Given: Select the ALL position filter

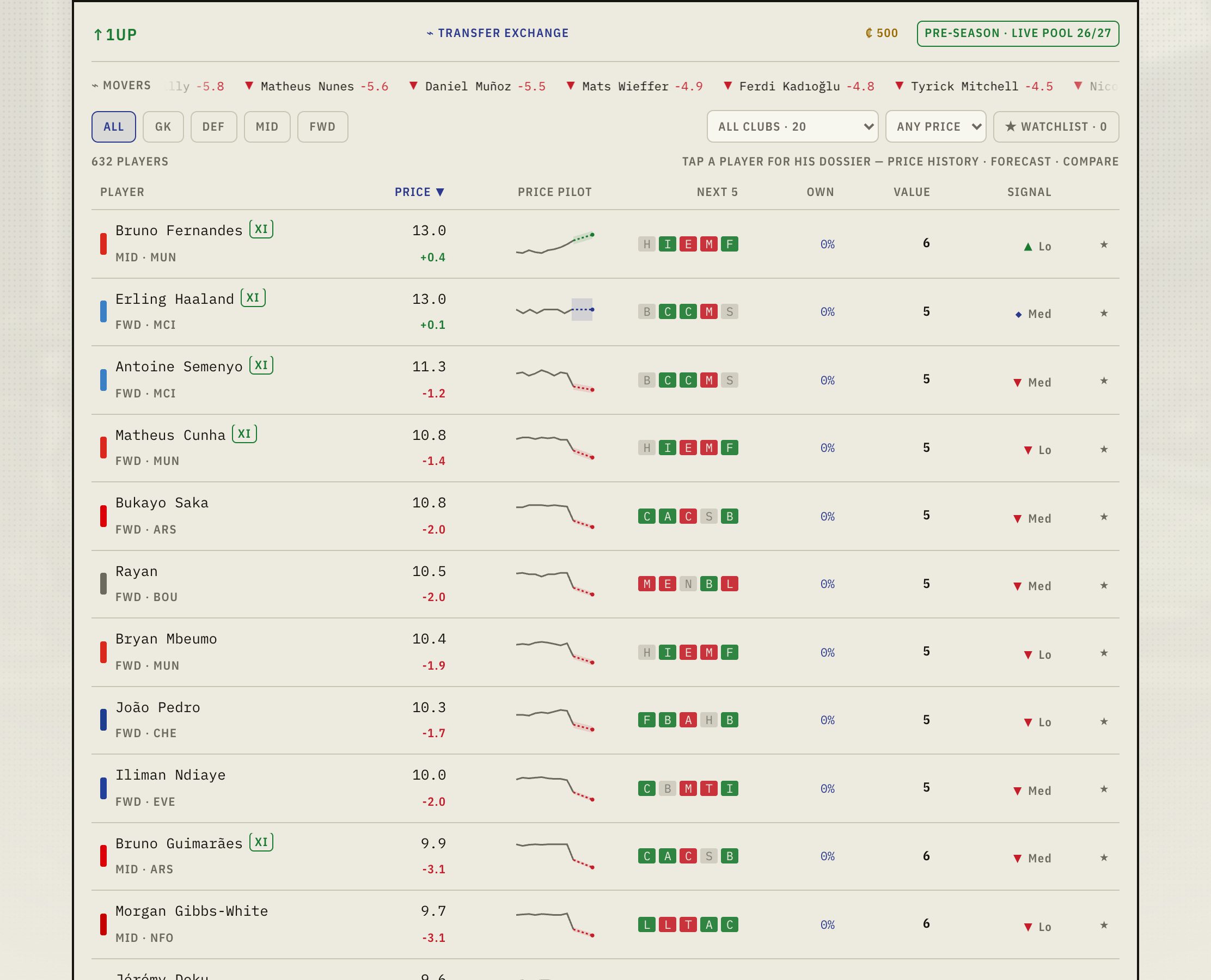Looking at the screenshot, I should pyautogui.click(x=113, y=126).
